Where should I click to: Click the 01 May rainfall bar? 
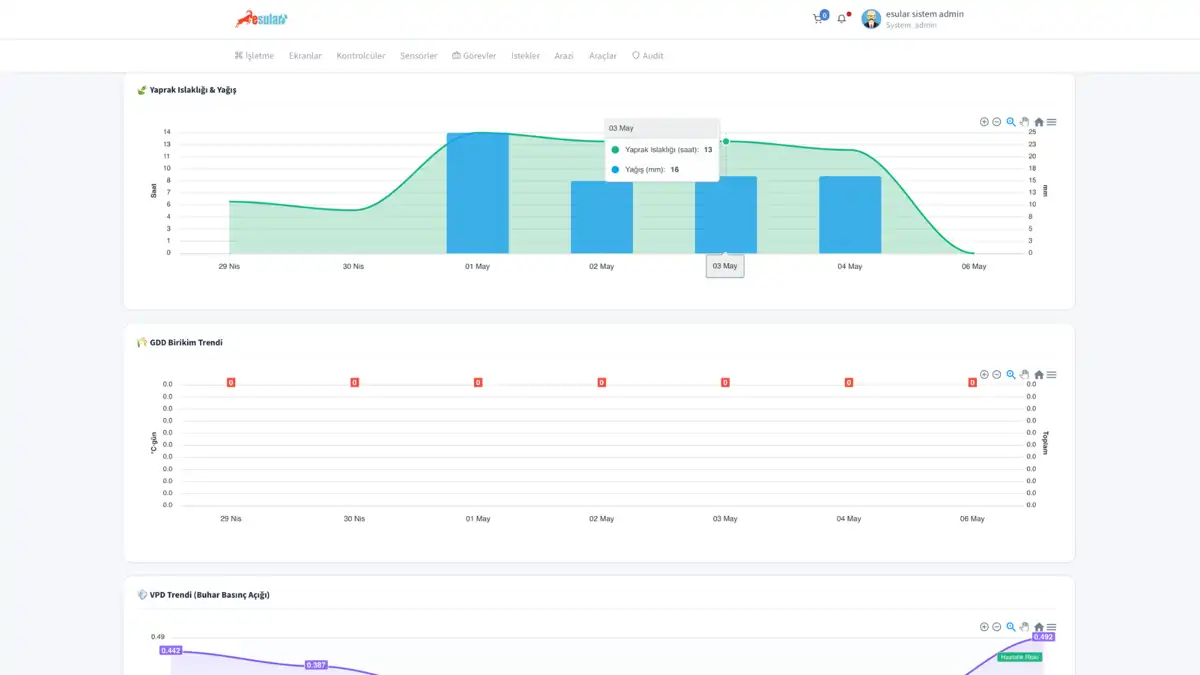478,193
